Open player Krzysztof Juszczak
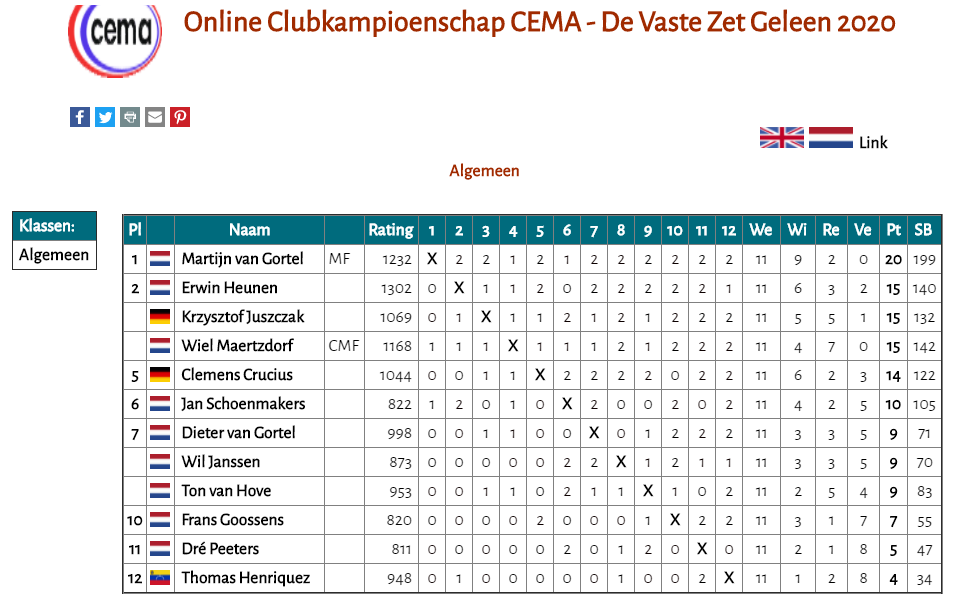The width and height of the screenshot is (961, 603). coord(243,317)
